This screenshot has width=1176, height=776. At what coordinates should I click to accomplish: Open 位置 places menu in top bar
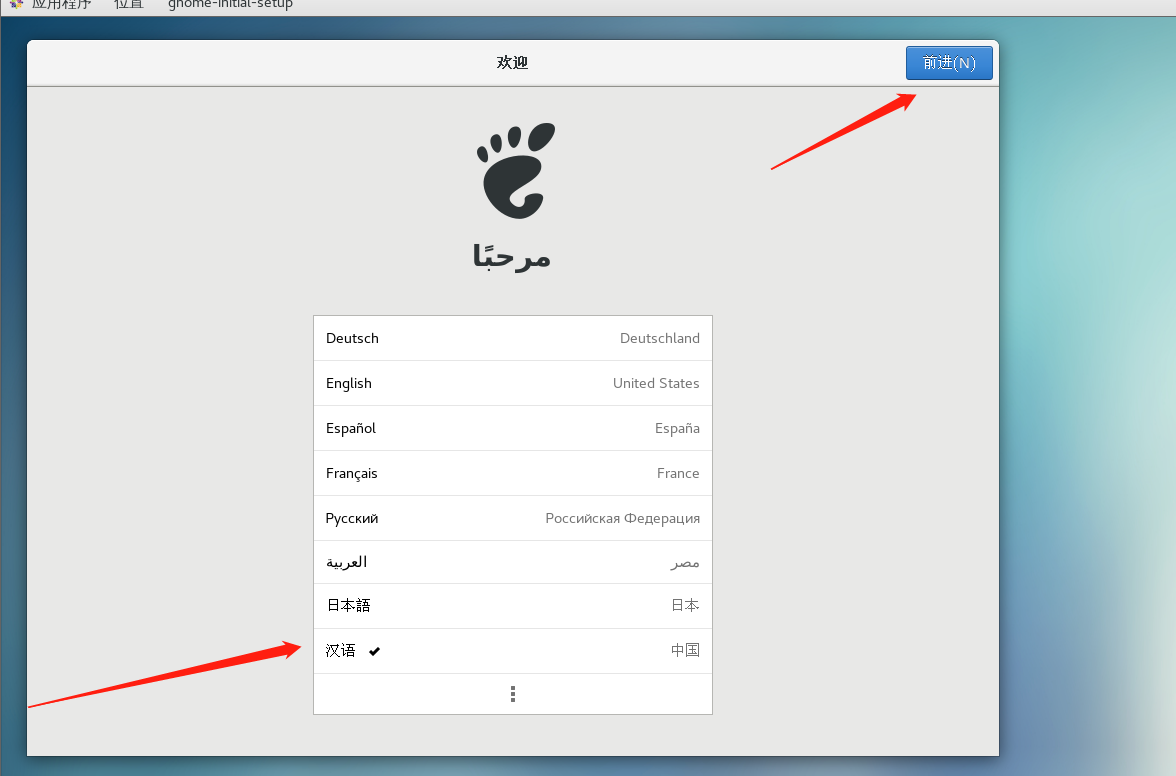[x=128, y=4]
